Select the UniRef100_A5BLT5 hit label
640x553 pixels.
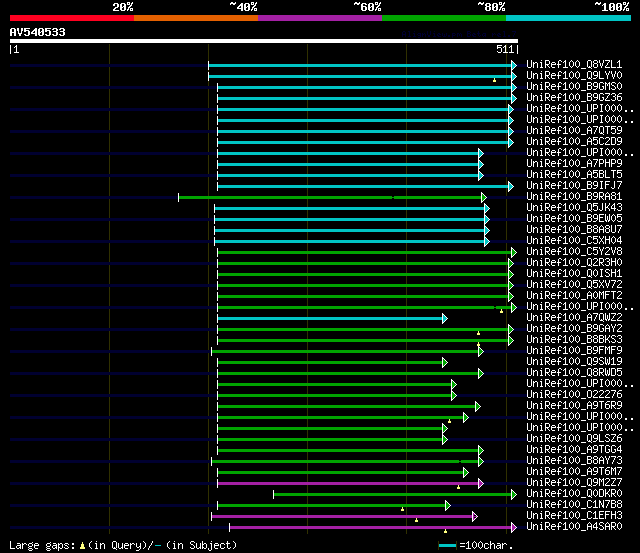click(x=574, y=175)
